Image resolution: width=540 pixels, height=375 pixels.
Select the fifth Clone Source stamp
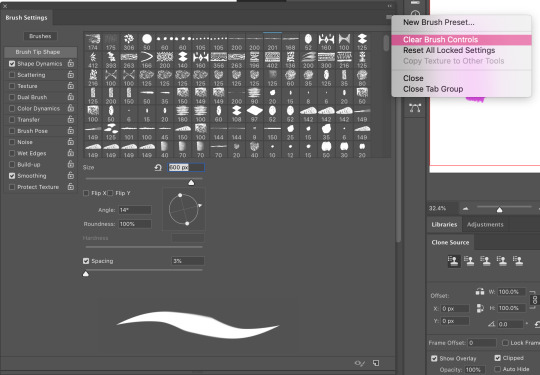[x=518, y=261]
